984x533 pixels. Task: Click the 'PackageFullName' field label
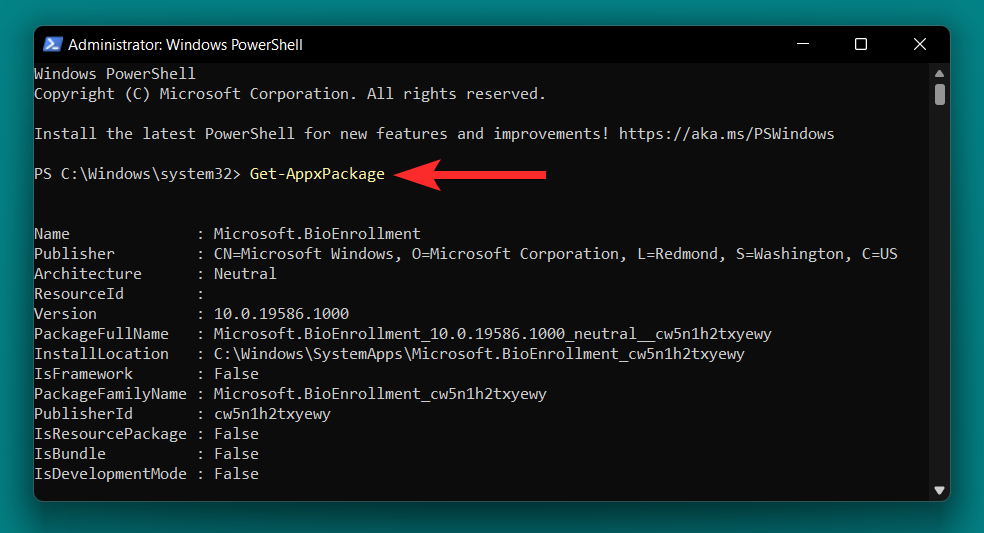(101, 333)
